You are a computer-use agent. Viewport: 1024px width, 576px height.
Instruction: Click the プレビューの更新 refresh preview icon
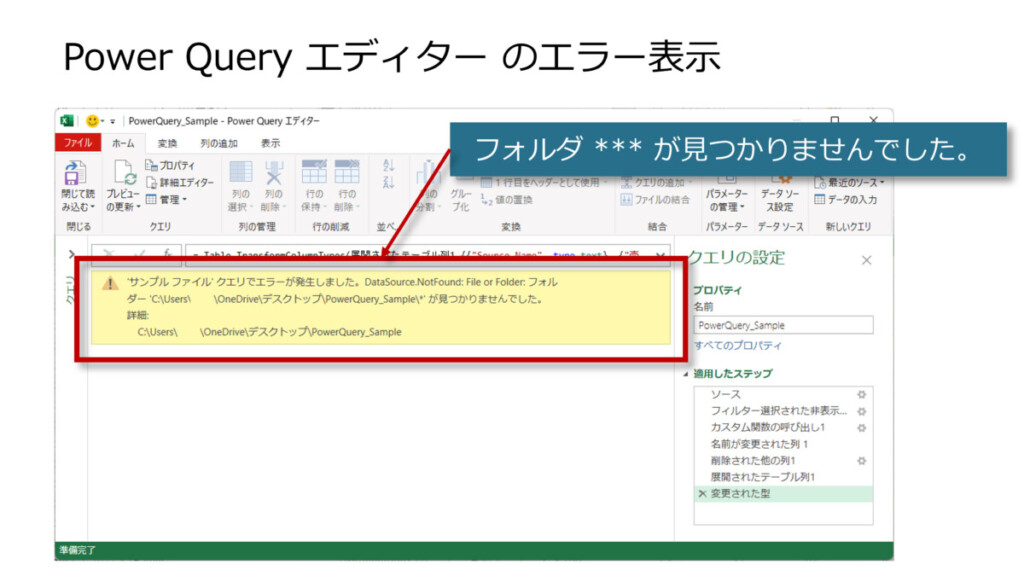click(124, 174)
